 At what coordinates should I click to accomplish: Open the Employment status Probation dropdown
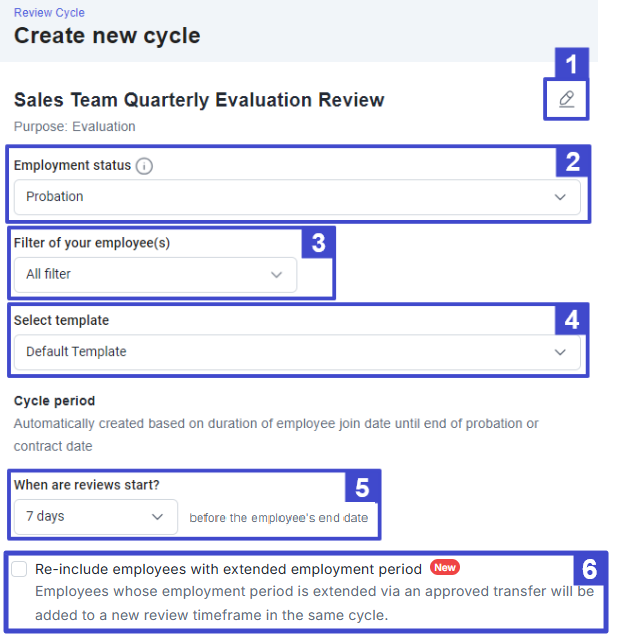297,197
